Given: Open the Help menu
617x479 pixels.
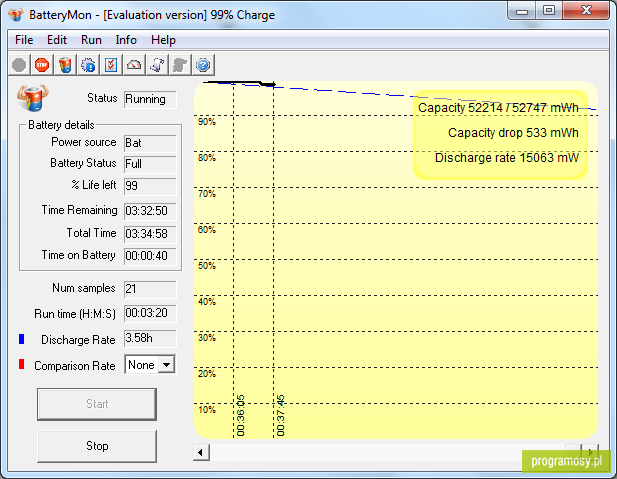Looking at the screenshot, I should click(x=163, y=40).
